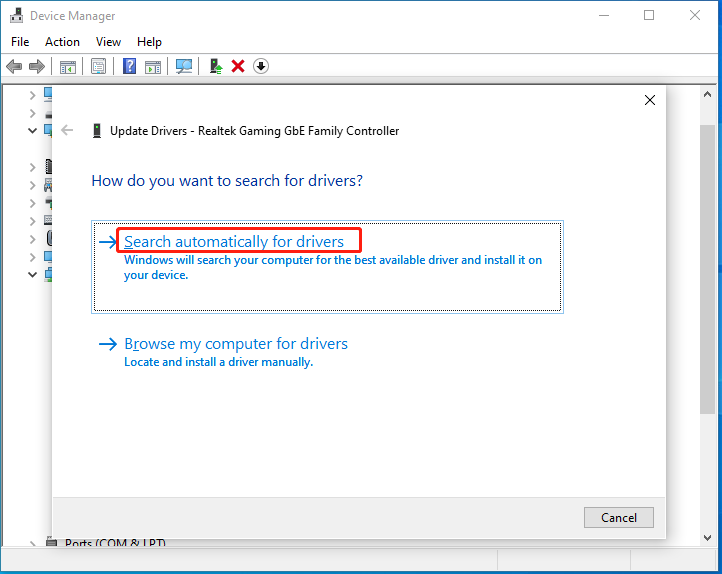Open the Help menu
722x574 pixels.
click(149, 42)
